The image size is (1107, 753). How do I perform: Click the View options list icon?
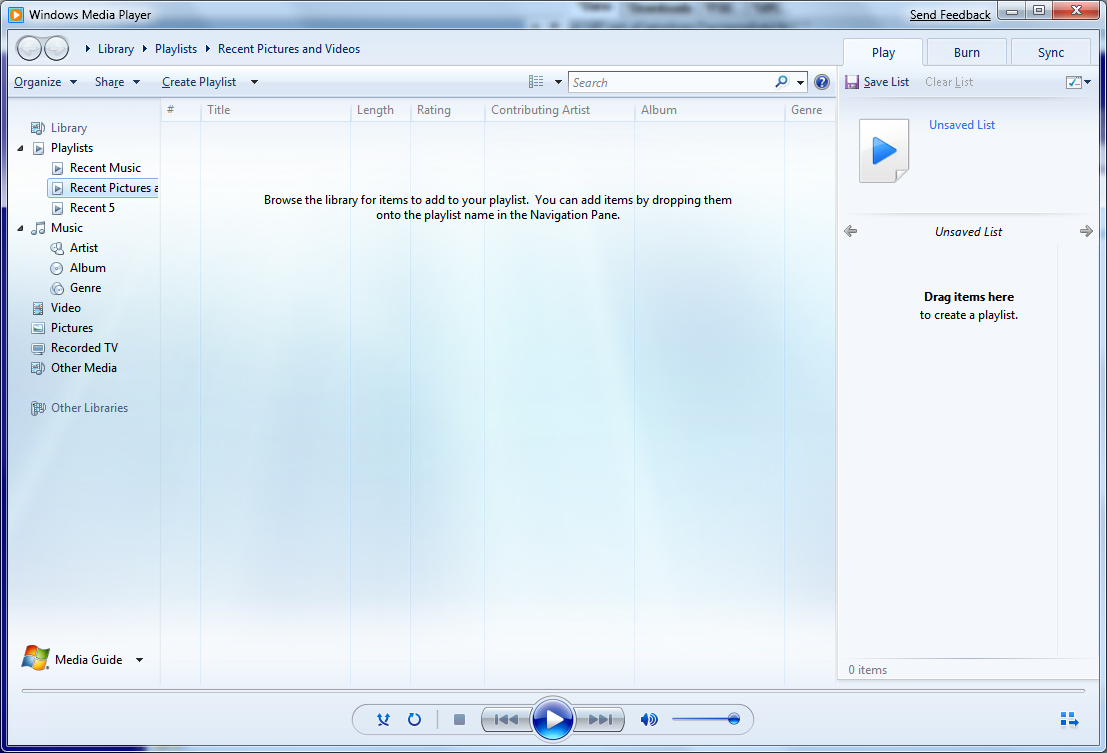(537, 82)
